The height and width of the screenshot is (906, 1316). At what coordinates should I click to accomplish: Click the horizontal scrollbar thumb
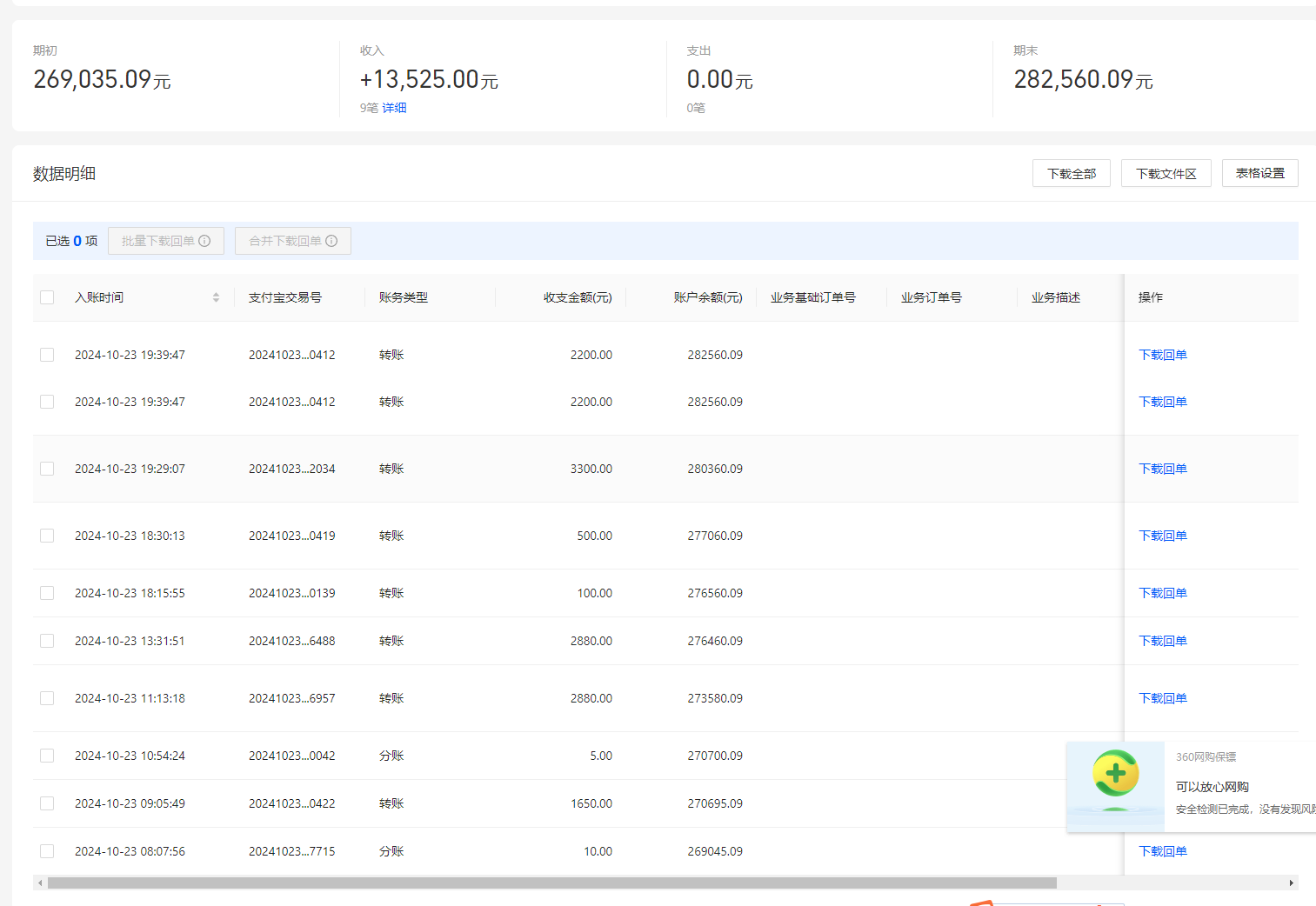pyautogui.click(x=551, y=883)
